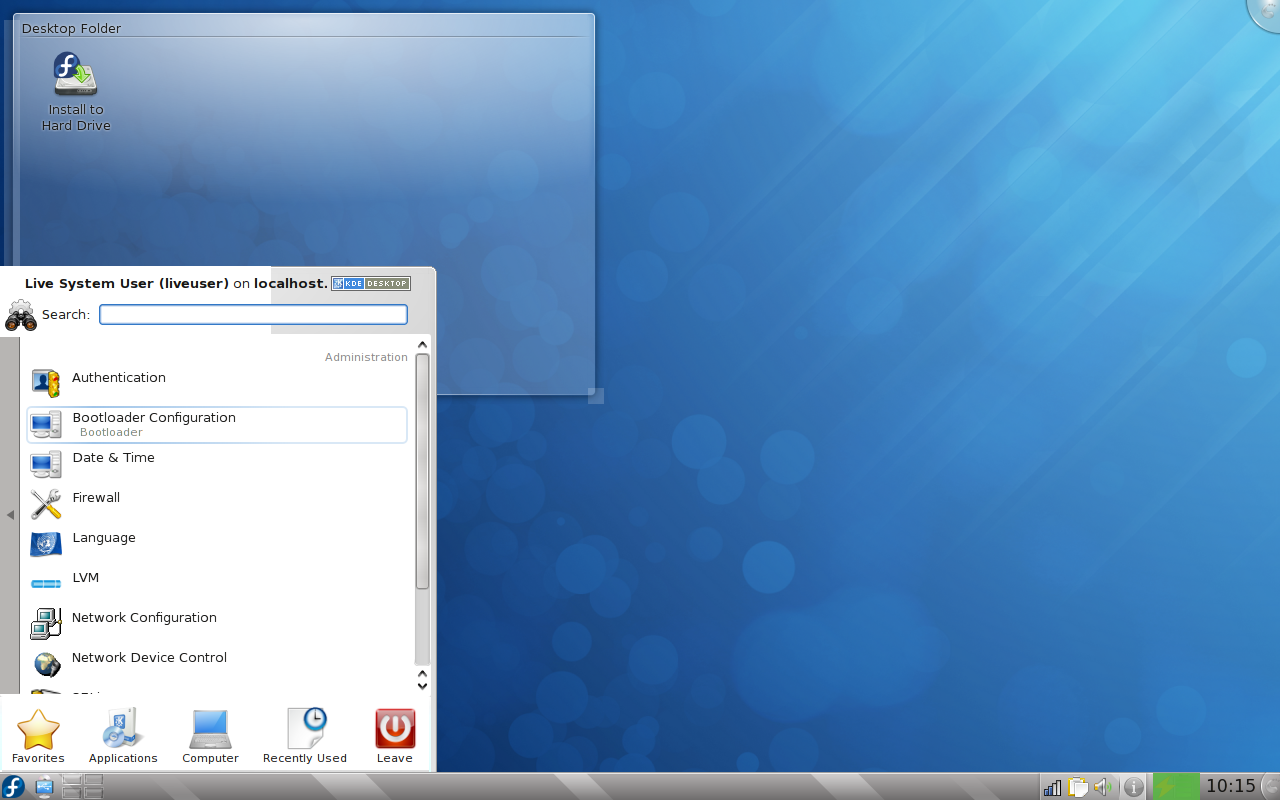Click the Fedora launcher button in the panel

pyautogui.click(x=14, y=787)
